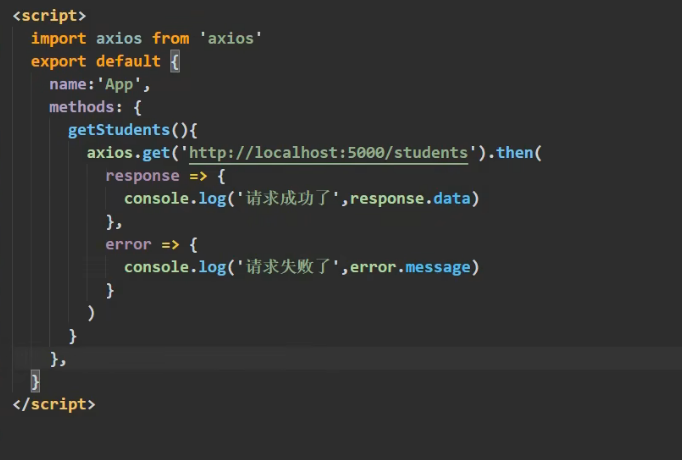
Task: Click 'message' in error.message
Action: [438, 267]
